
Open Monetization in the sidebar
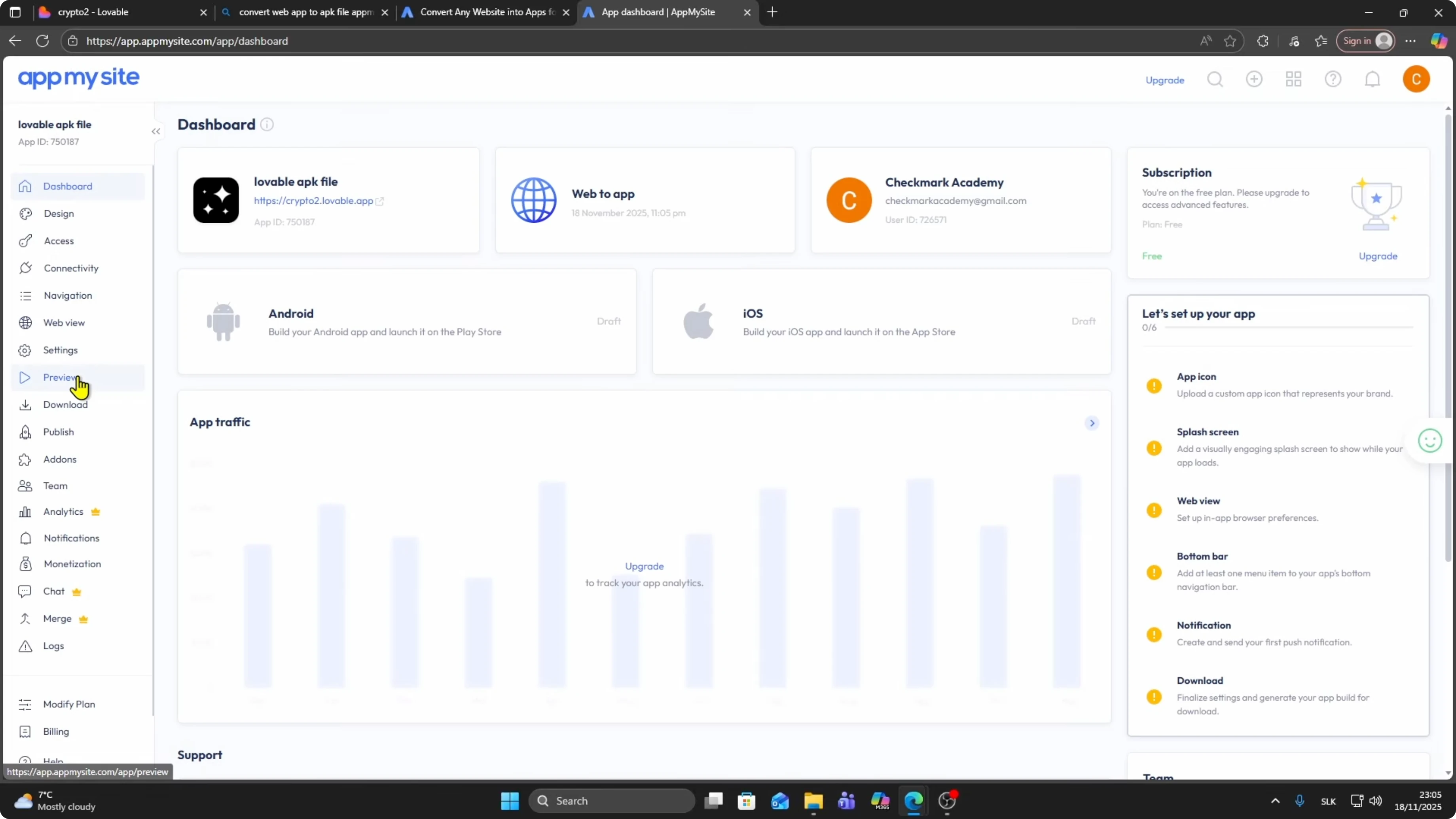pyautogui.click(x=78, y=564)
